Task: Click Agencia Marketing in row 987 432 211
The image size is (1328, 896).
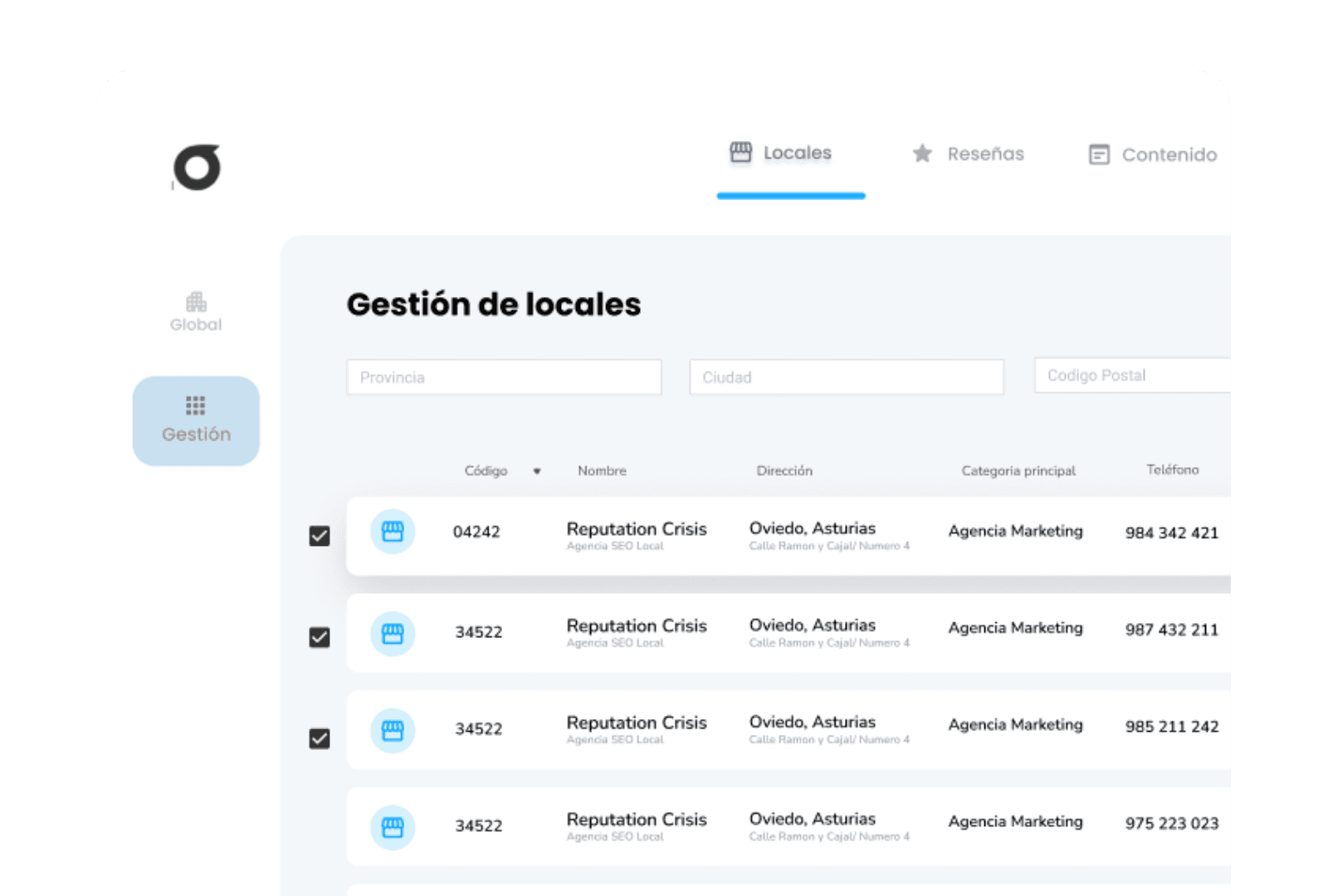Action: tap(1016, 628)
